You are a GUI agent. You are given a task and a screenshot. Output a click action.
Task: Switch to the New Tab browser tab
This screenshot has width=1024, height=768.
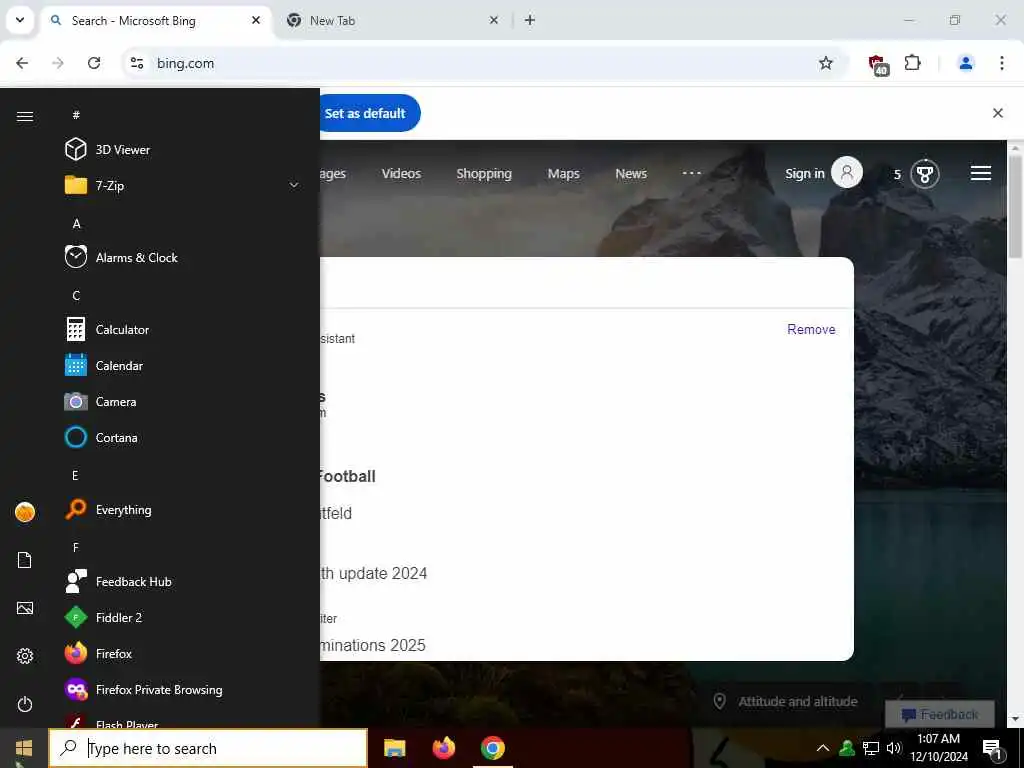[x=392, y=21]
